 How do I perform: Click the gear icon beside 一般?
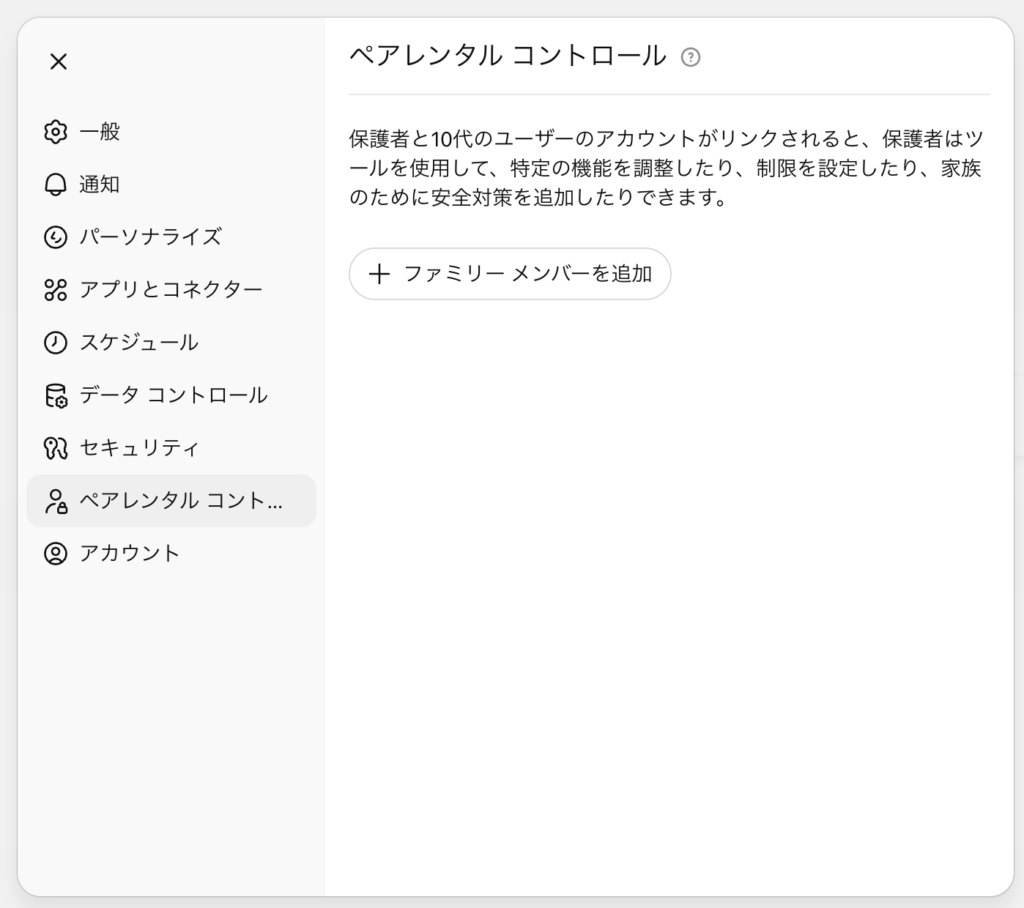click(x=55, y=132)
